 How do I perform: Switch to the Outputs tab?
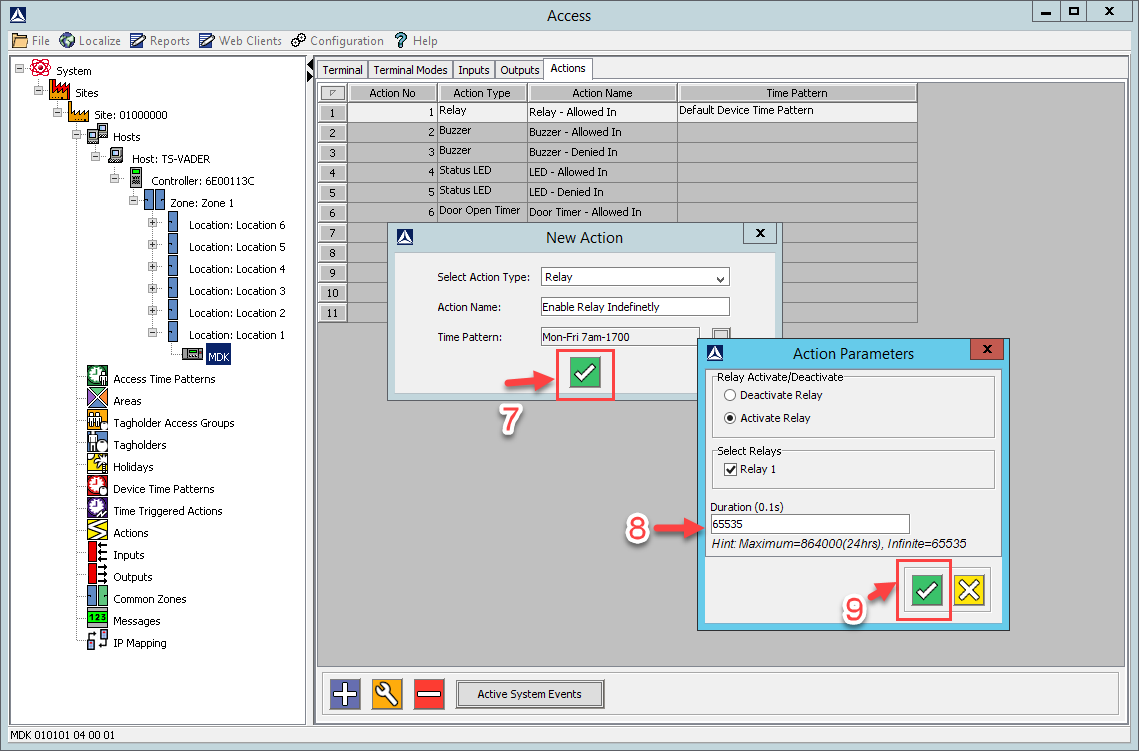click(520, 70)
